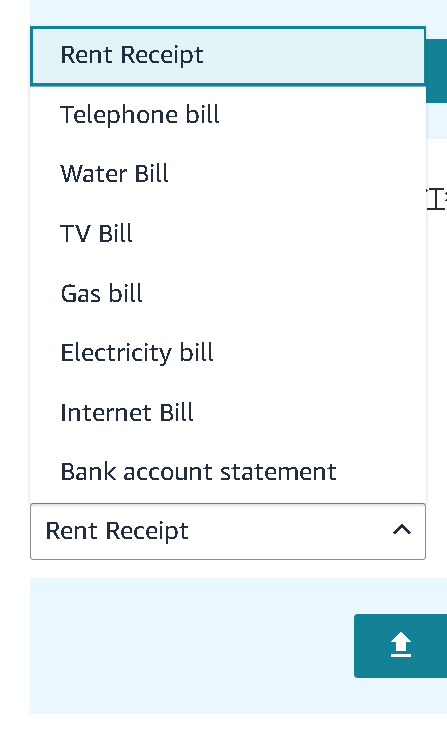This screenshot has height=731, width=447.
Task: Select the TV Bill option
Action: click(x=228, y=234)
